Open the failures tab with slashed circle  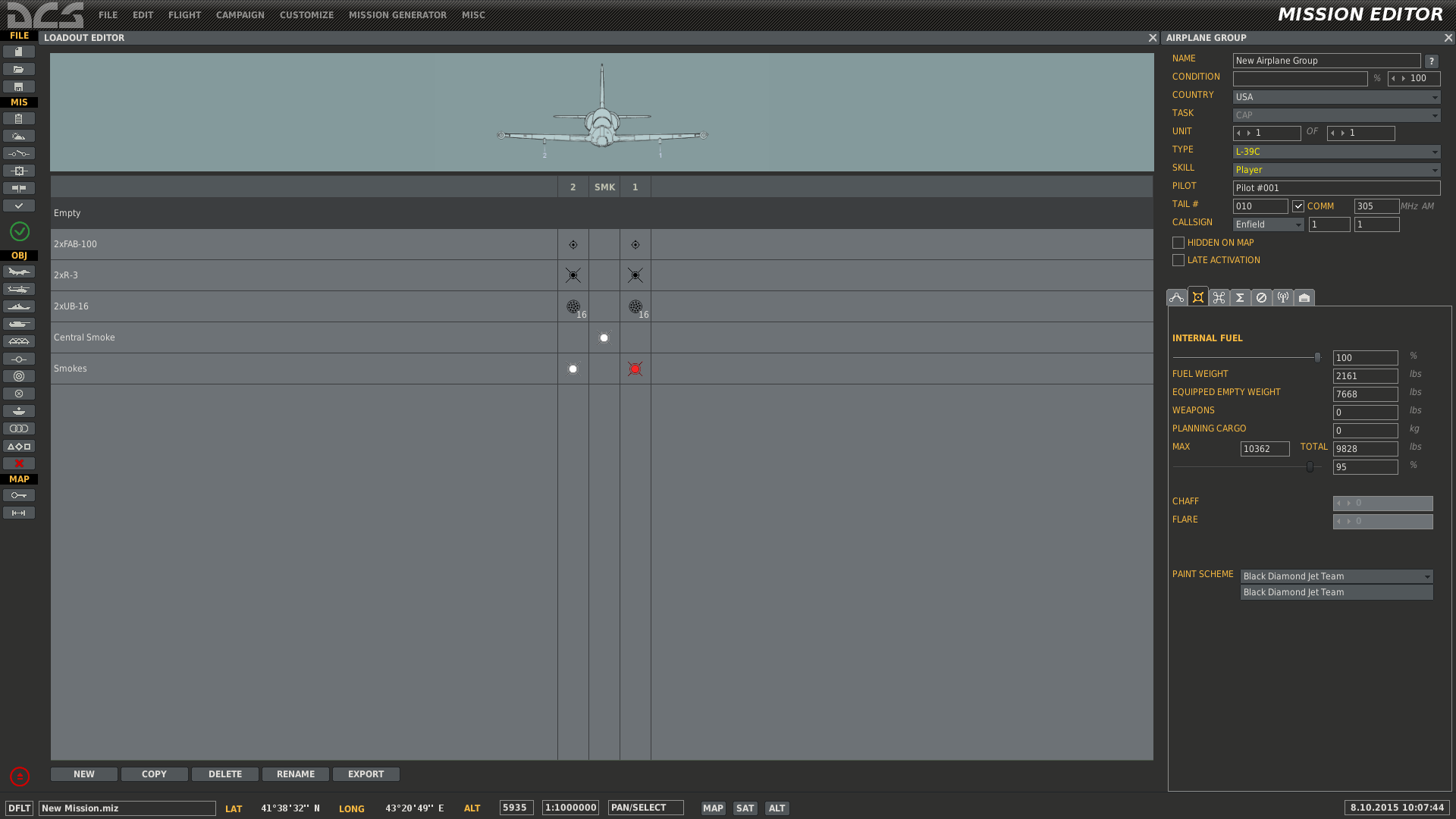1262,297
